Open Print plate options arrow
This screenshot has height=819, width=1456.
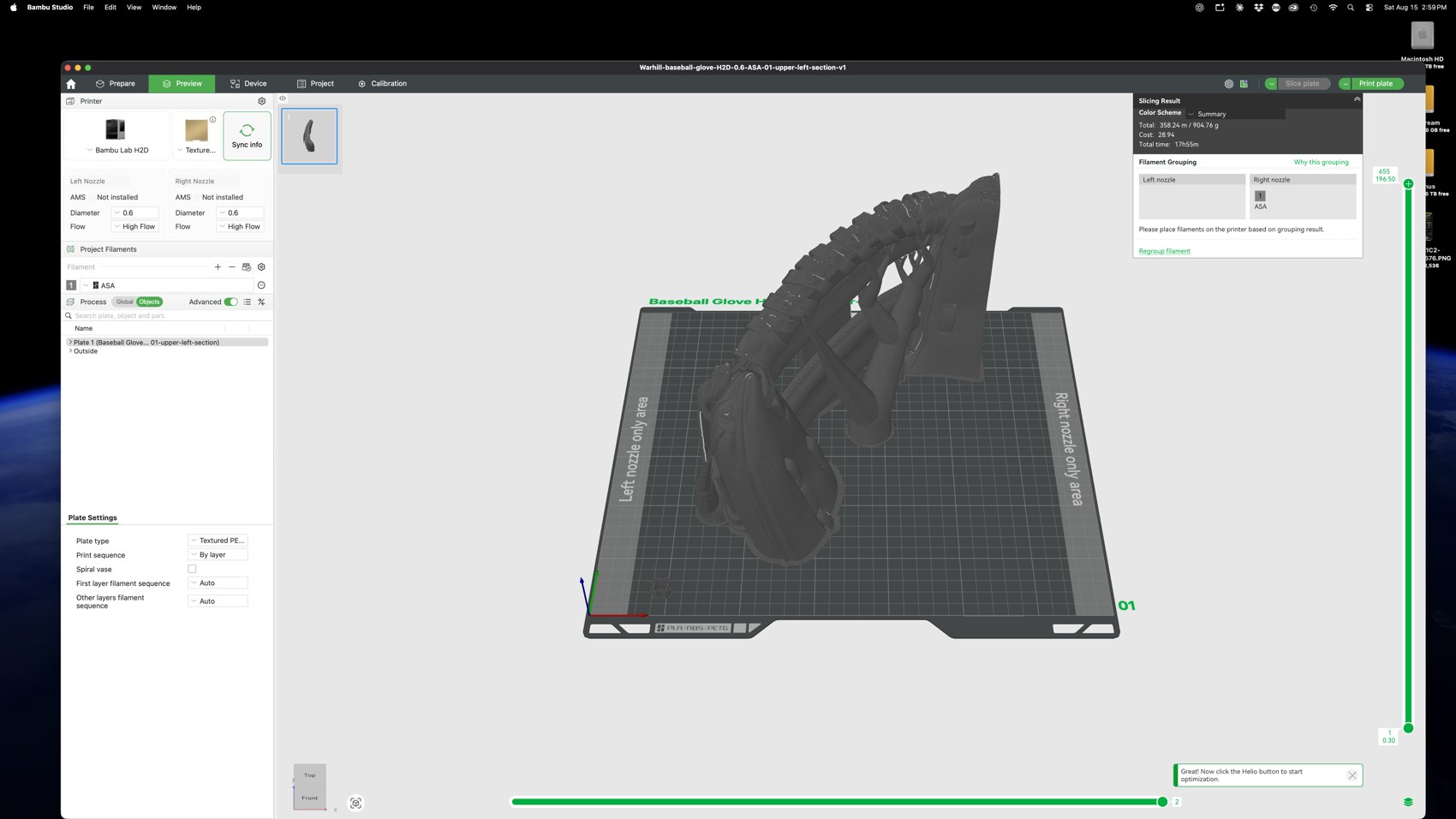tap(1346, 84)
